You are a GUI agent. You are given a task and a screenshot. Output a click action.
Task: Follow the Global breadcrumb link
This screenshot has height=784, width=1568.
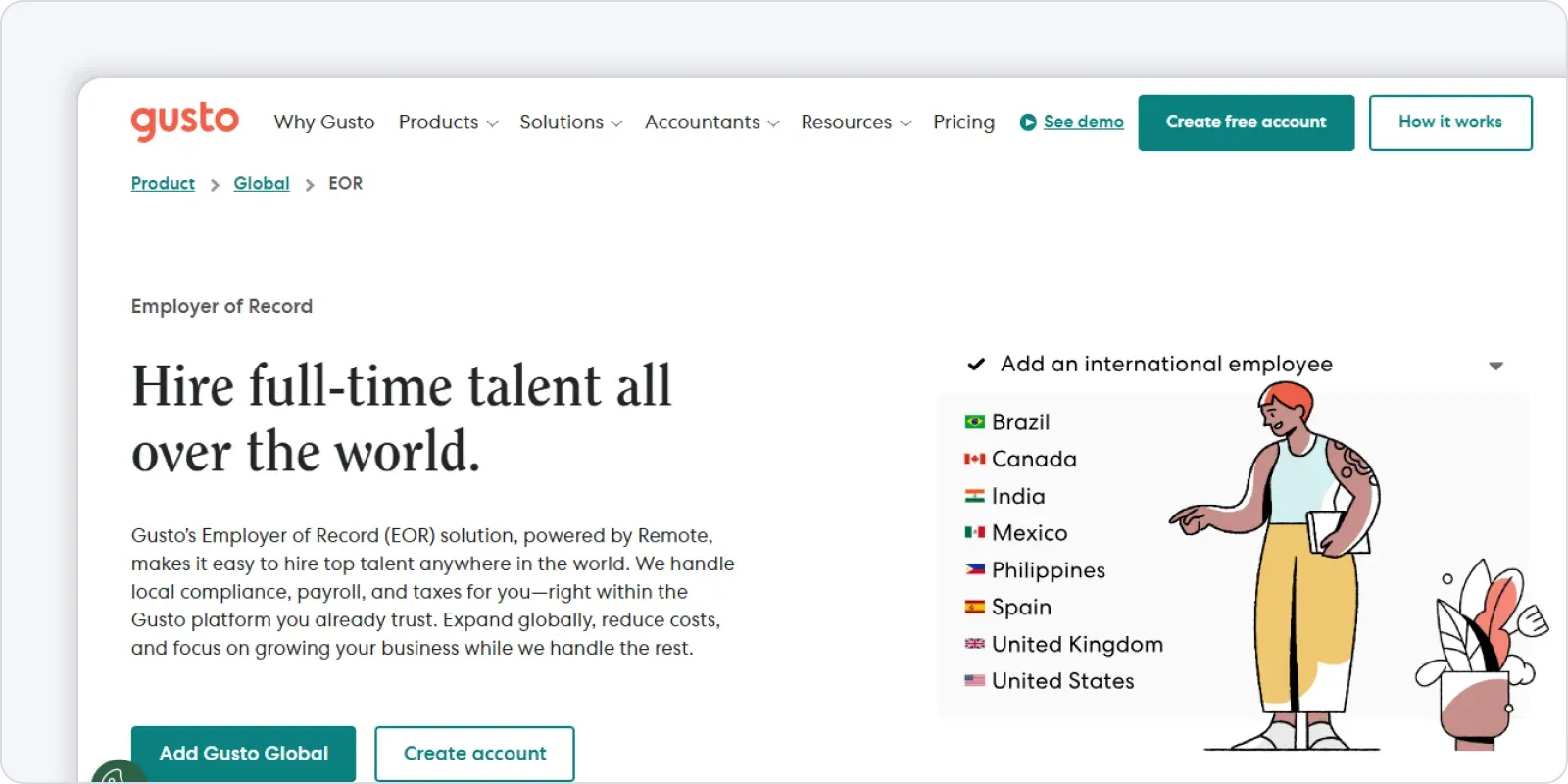(262, 183)
